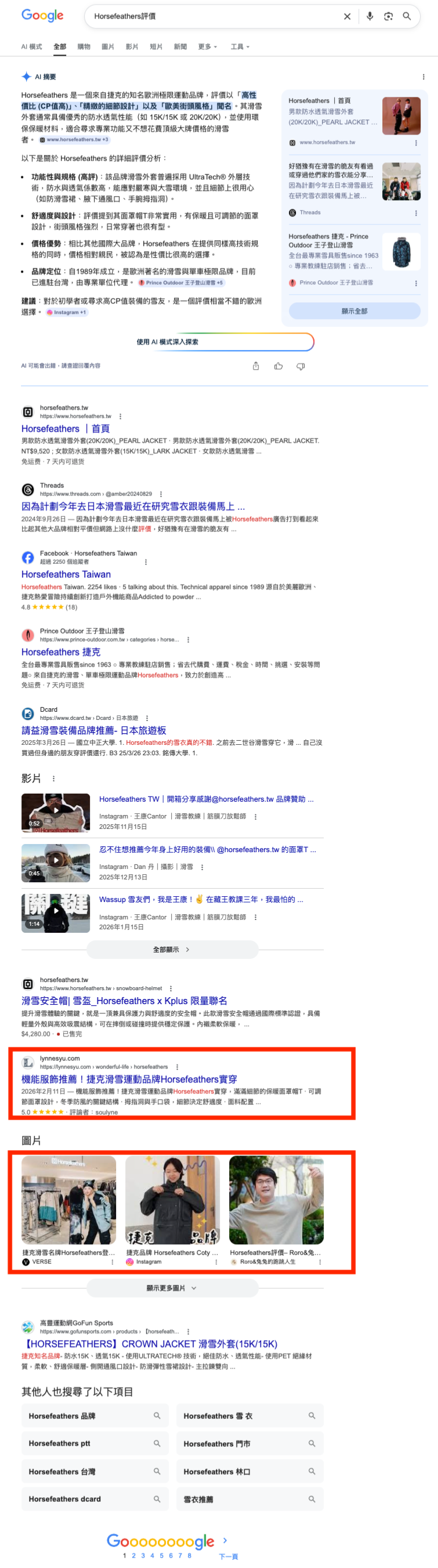Screen dimensions: 438x1568
Task: Open 影片 section options menu
Action: coord(53,778)
